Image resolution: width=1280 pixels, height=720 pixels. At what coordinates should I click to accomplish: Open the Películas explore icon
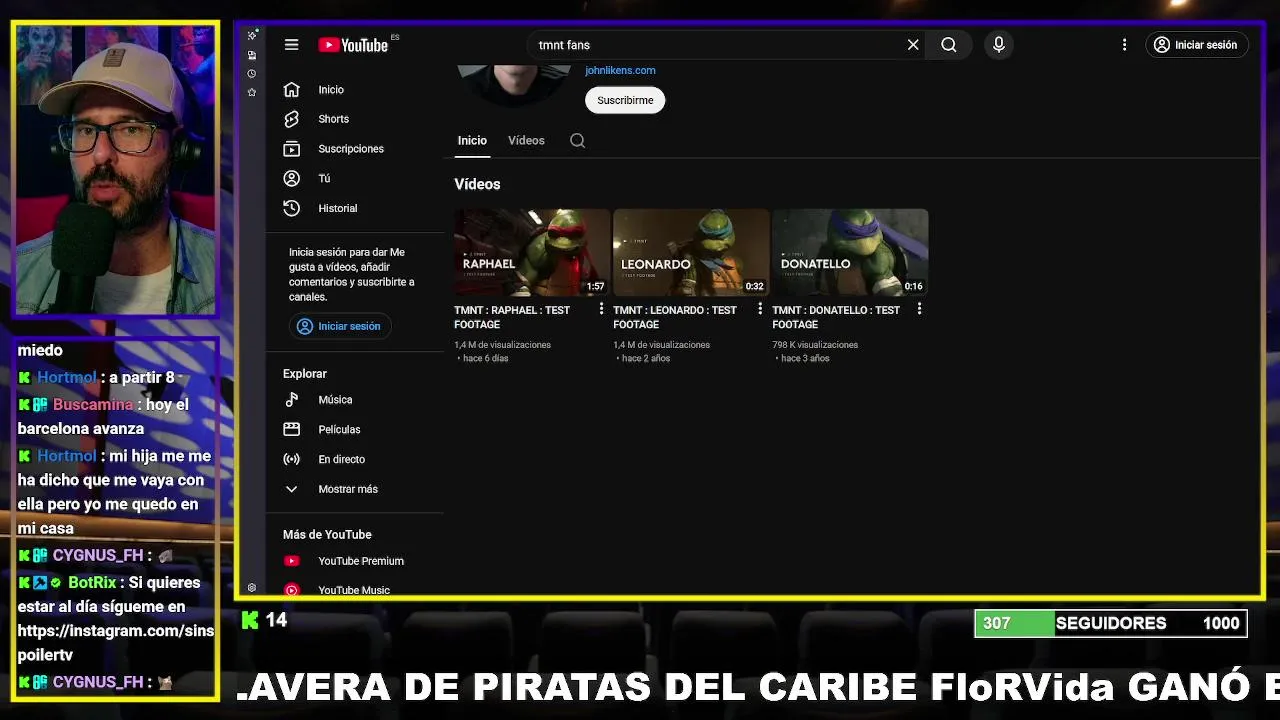tap(291, 429)
